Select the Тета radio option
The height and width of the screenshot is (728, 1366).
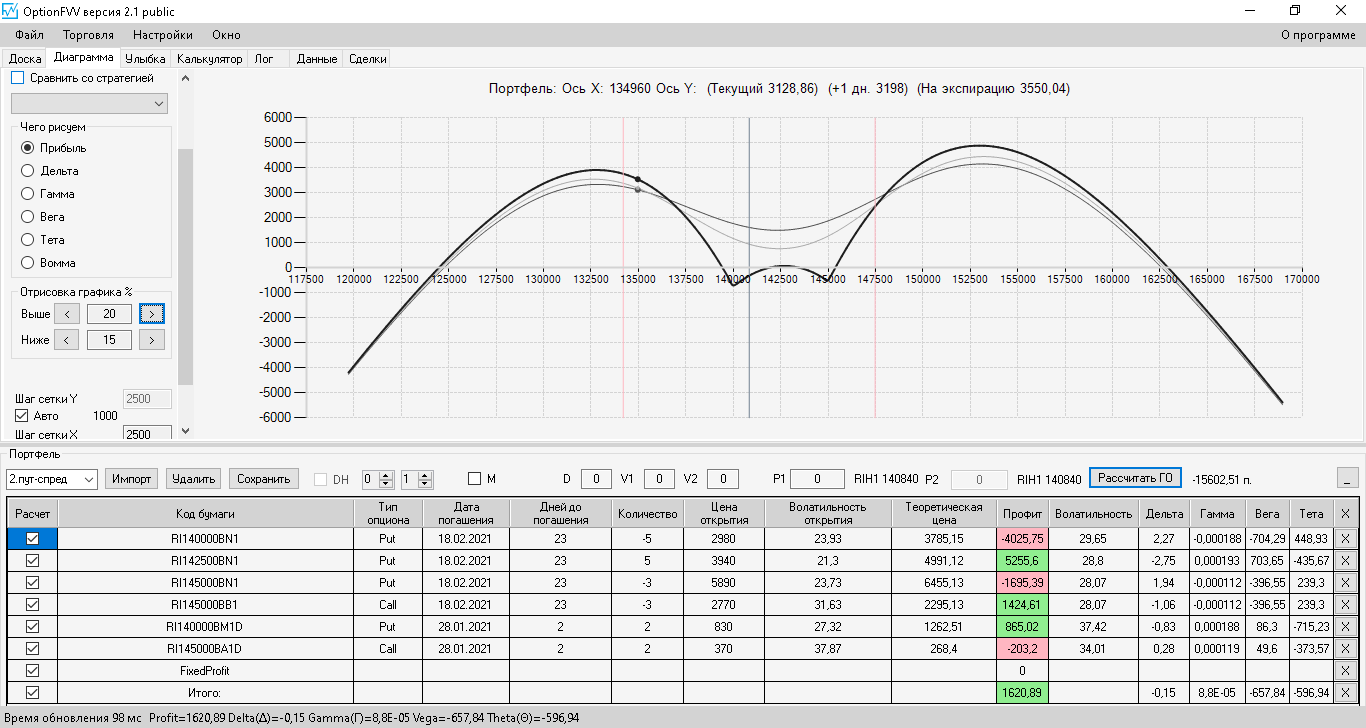click(x=28, y=240)
